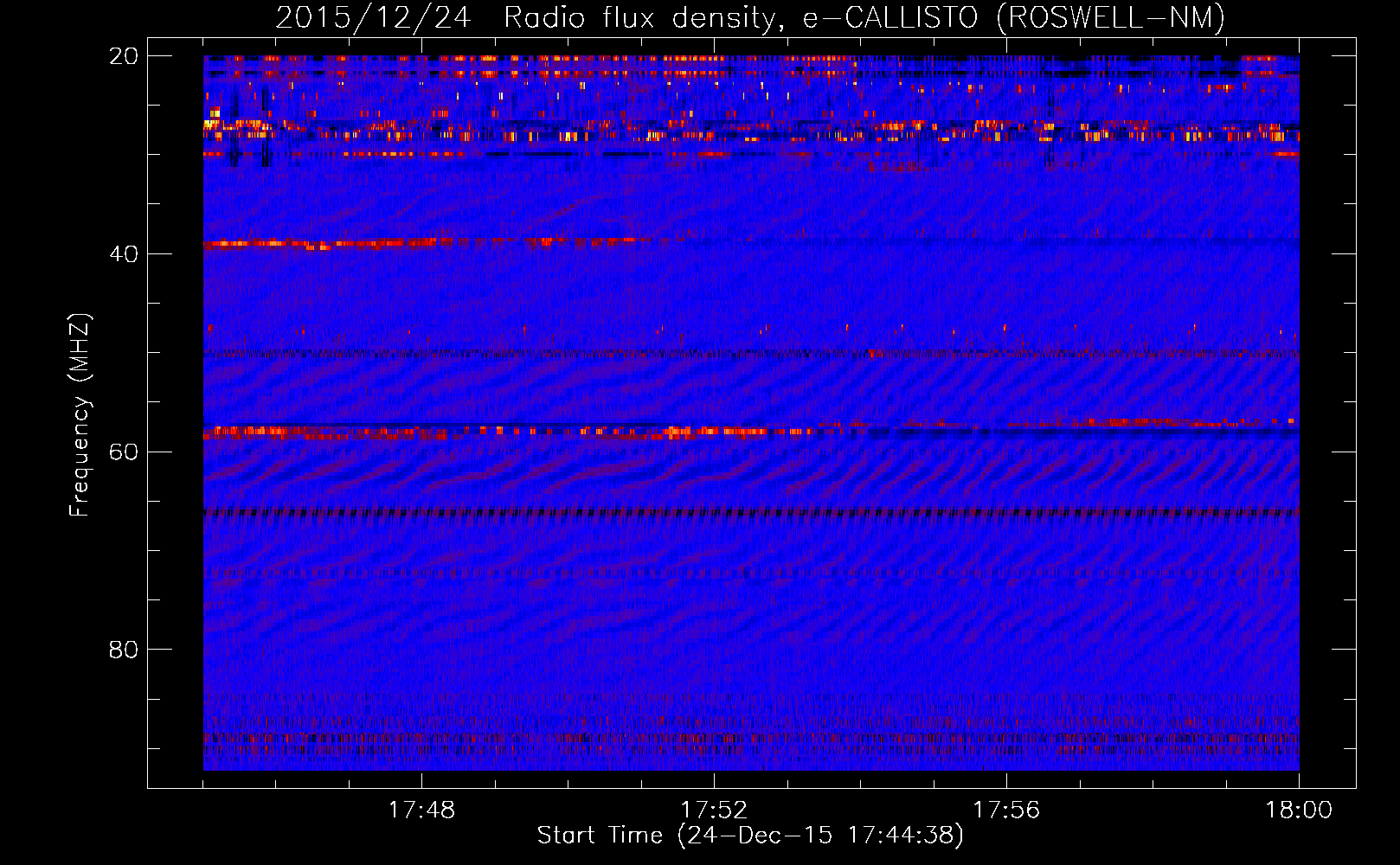Click the 80 MHz frequency tick label
Screen dimensions: 1400x865
pyautogui.click(x=124, y=650)
